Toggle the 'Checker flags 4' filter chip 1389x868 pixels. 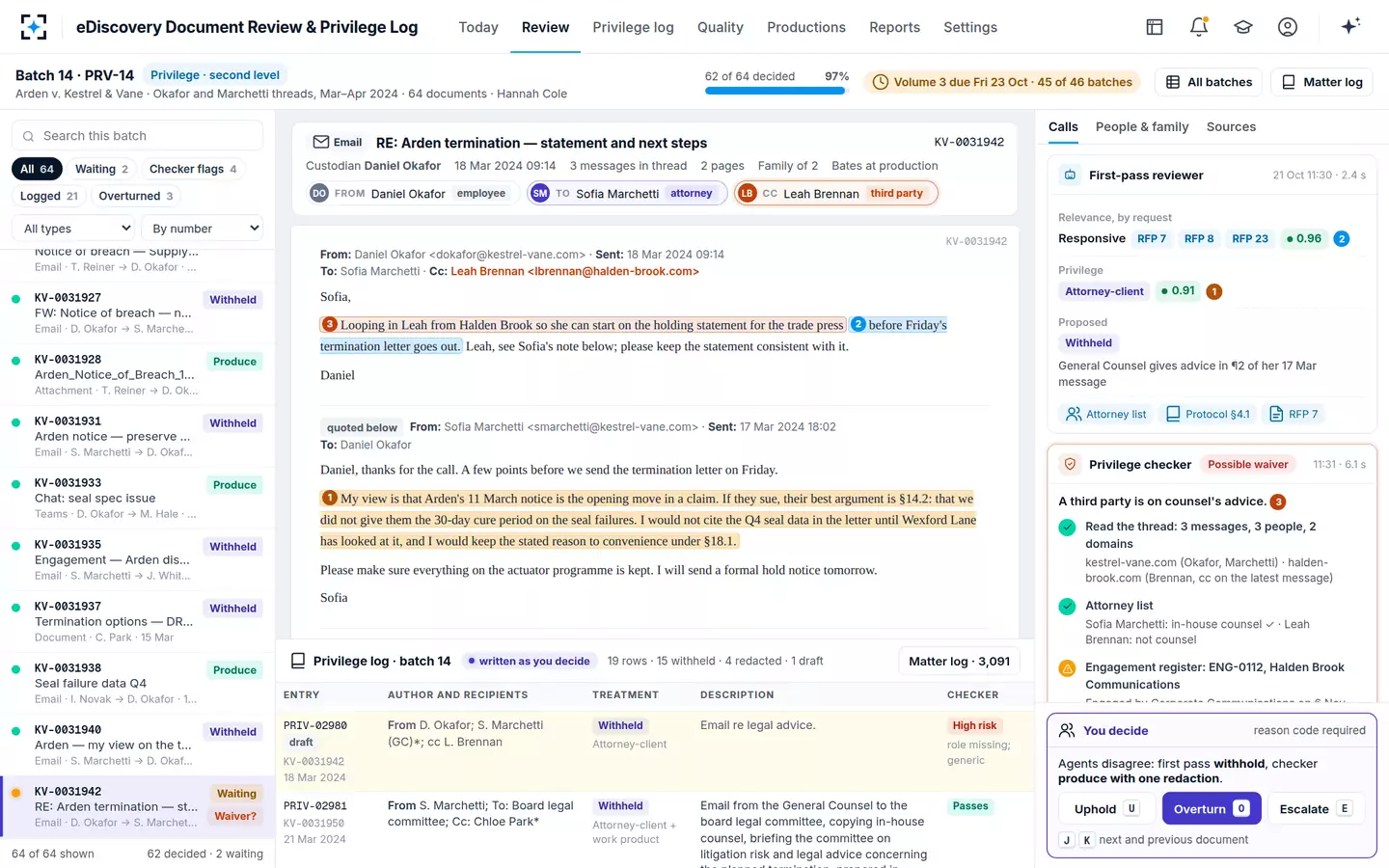pyautogui.click(x=193, y=169)
